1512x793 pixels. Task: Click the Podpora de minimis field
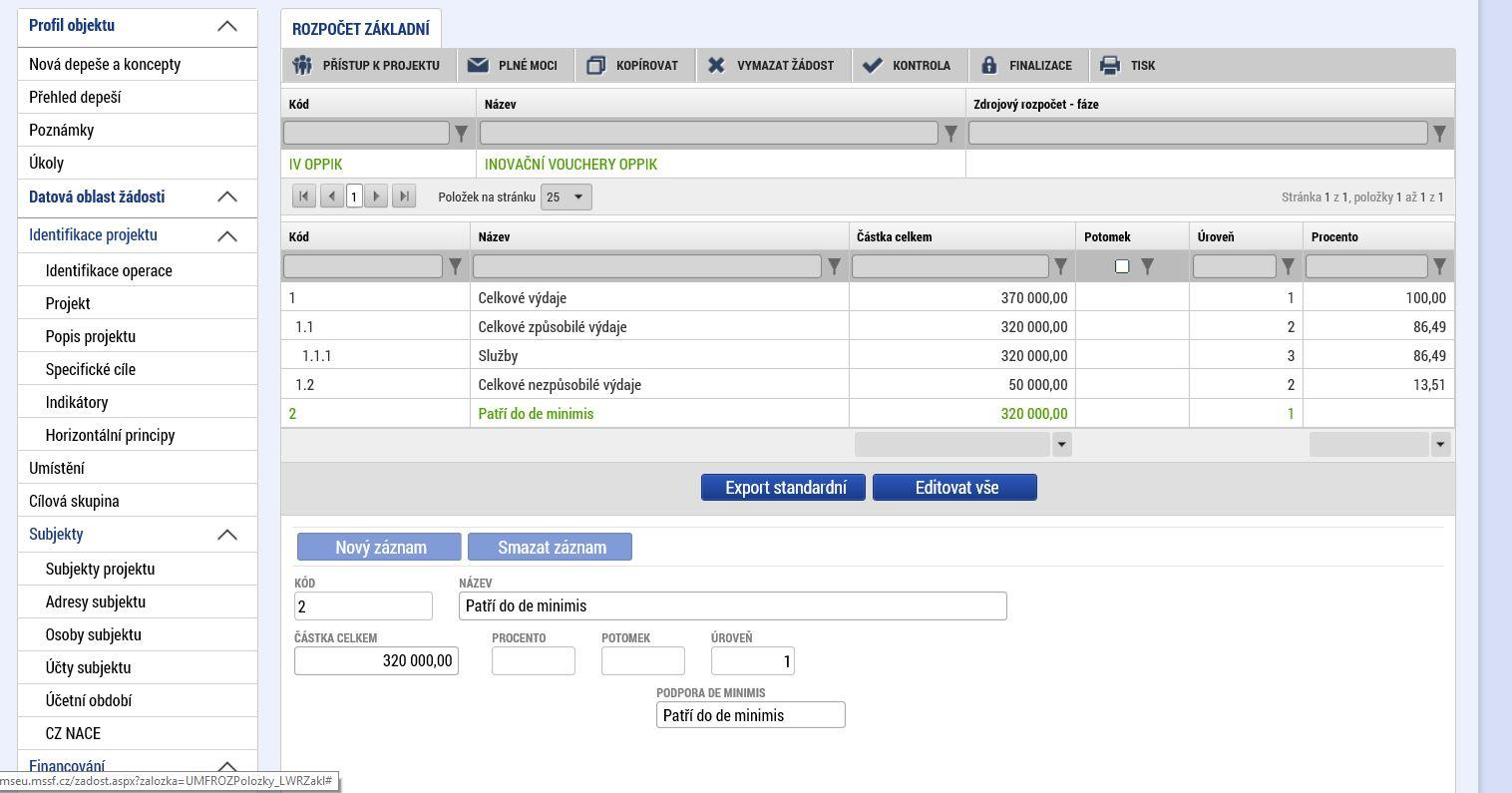pos(751,715)
